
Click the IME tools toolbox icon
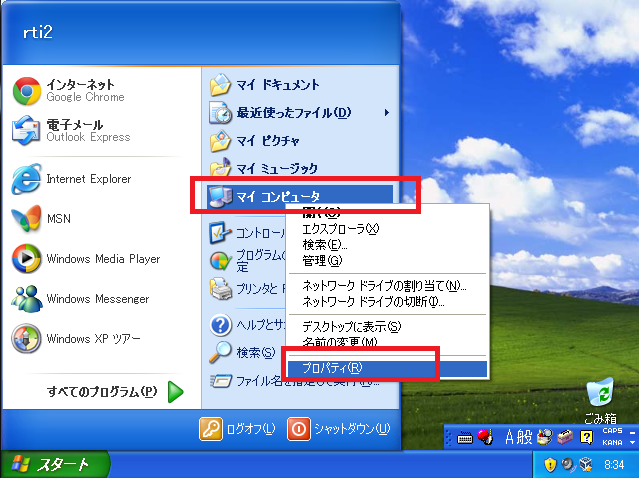click(565, 437)
